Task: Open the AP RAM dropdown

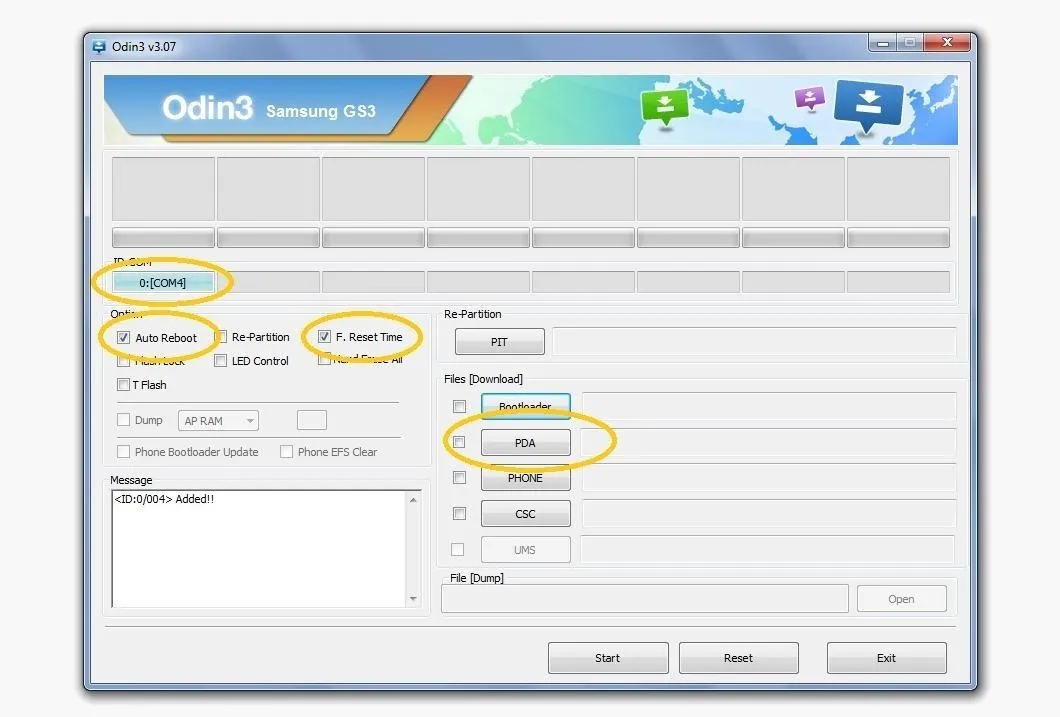Action: point(218,420)
